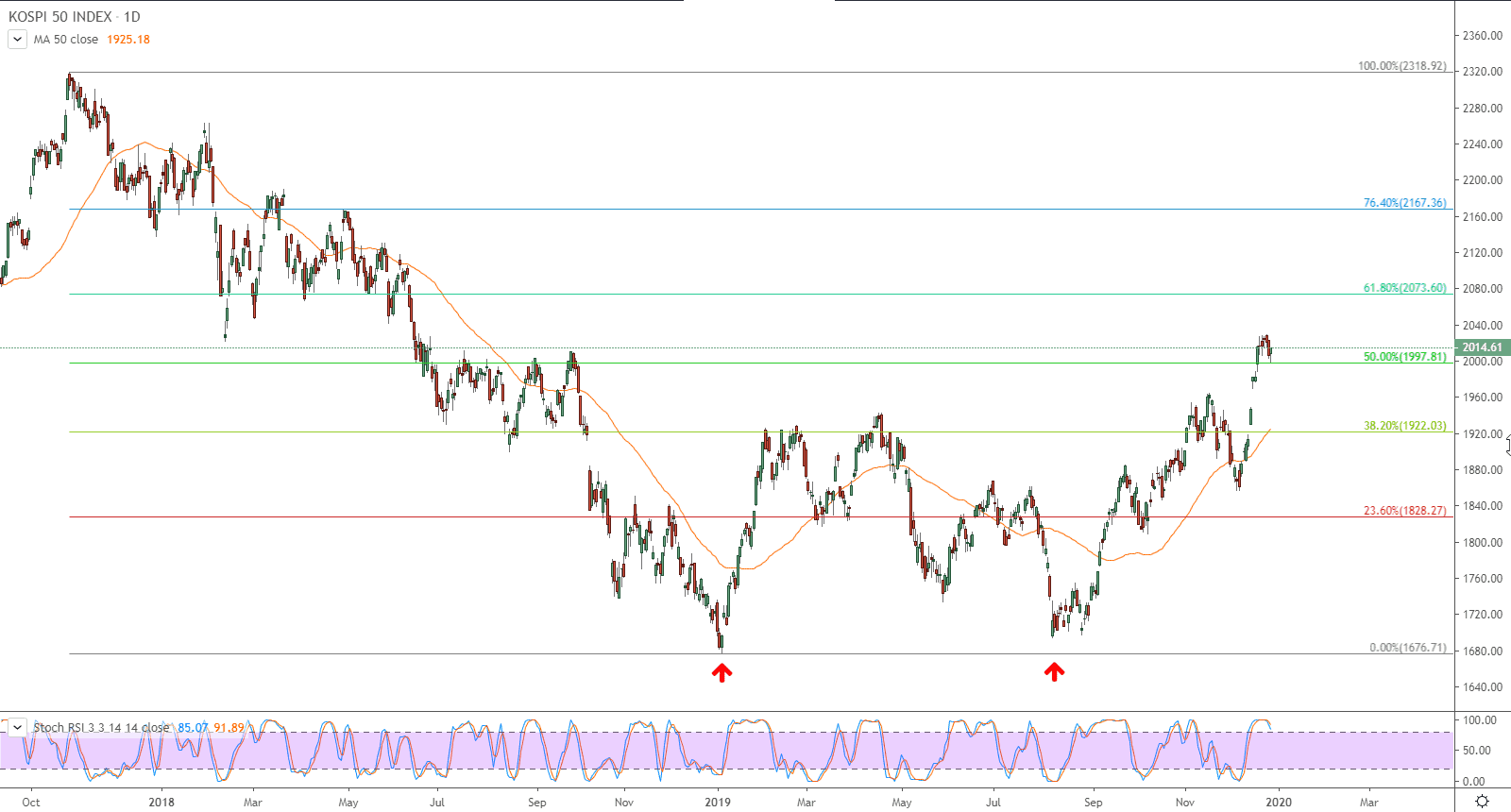
Task: Select the MA 50 close indicator label
Action: click(x=66, y=40)
